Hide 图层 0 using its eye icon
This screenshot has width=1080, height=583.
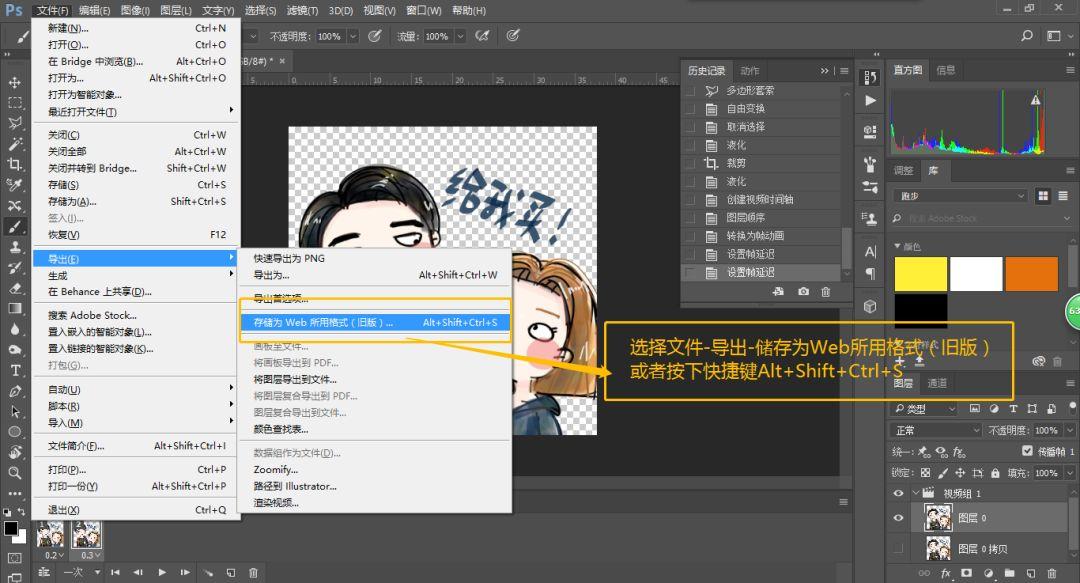tap(898, 518)
